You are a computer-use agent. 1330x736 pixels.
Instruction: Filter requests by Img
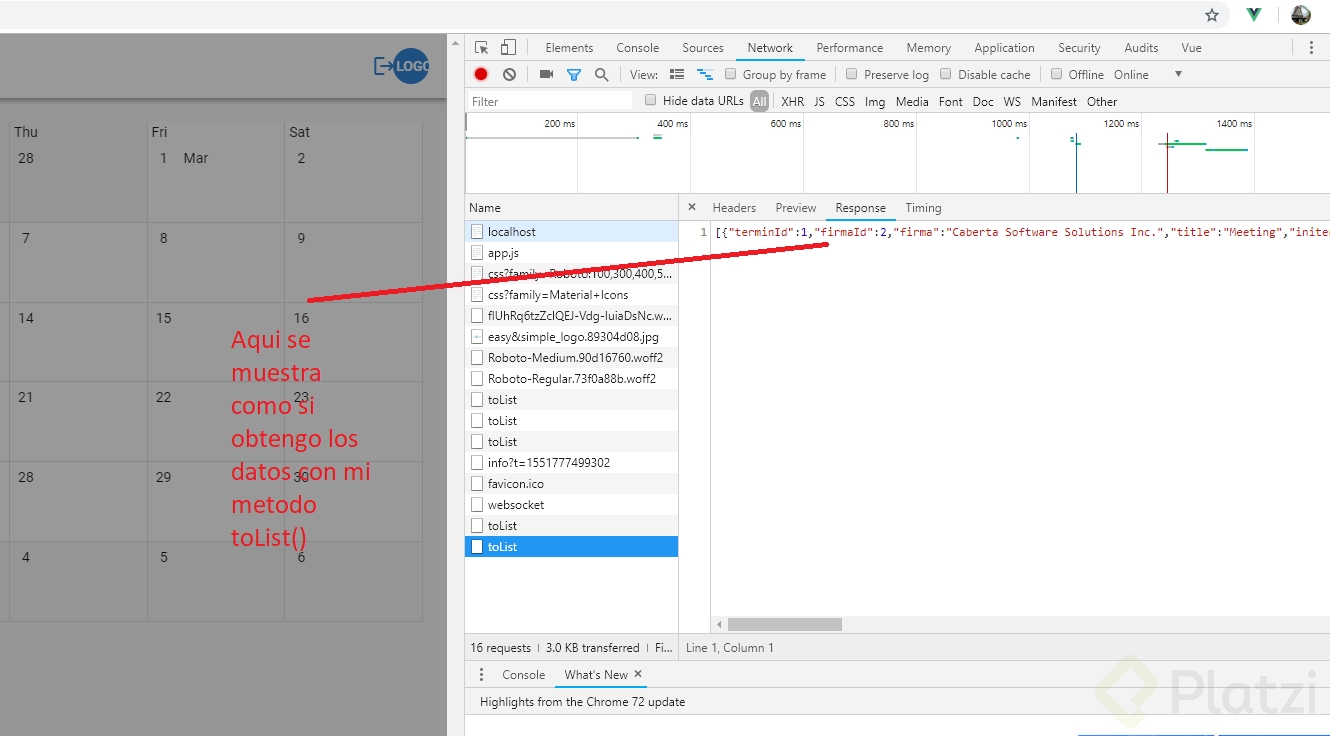tap(875, 101)
